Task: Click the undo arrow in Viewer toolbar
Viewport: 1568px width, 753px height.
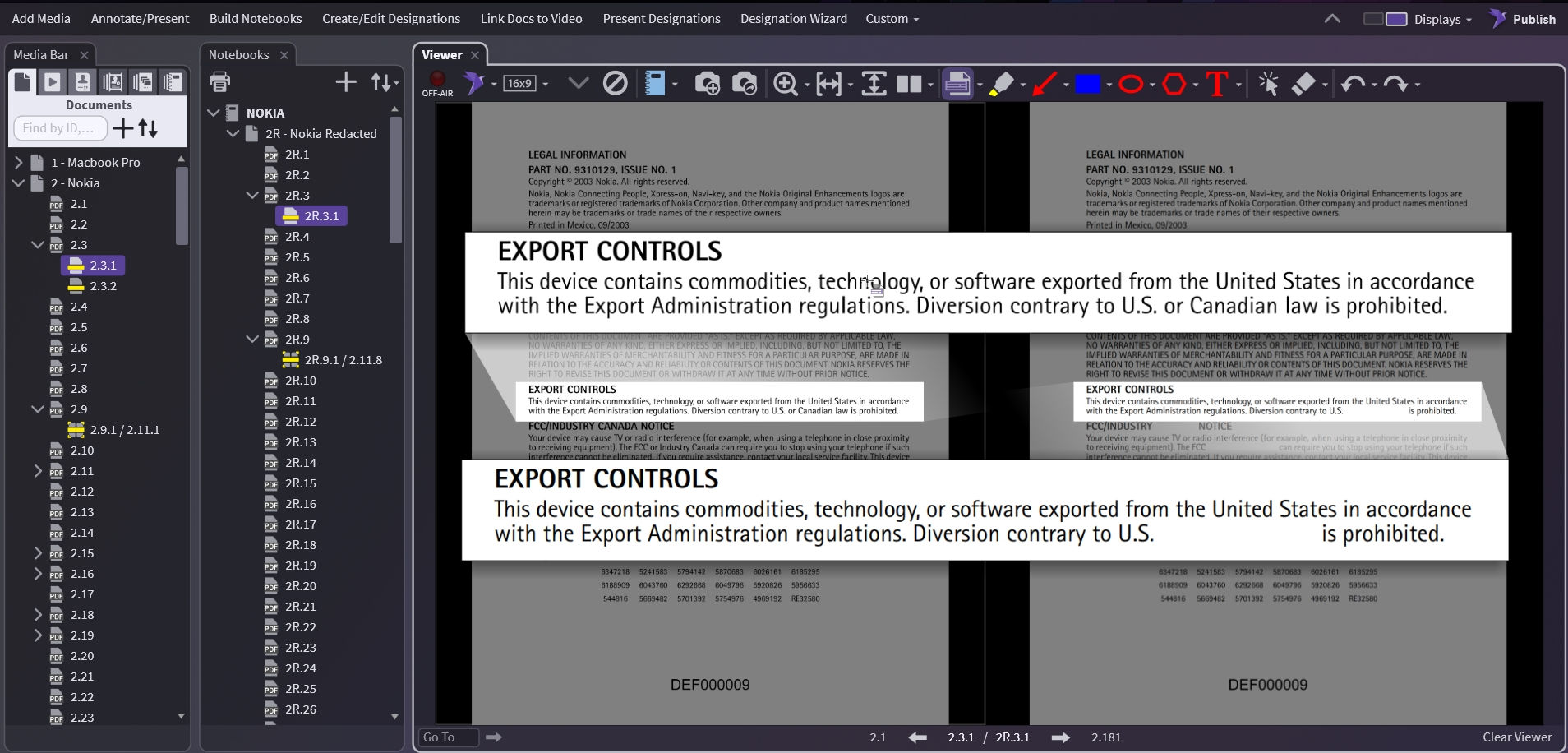Action: (1352, 84)
